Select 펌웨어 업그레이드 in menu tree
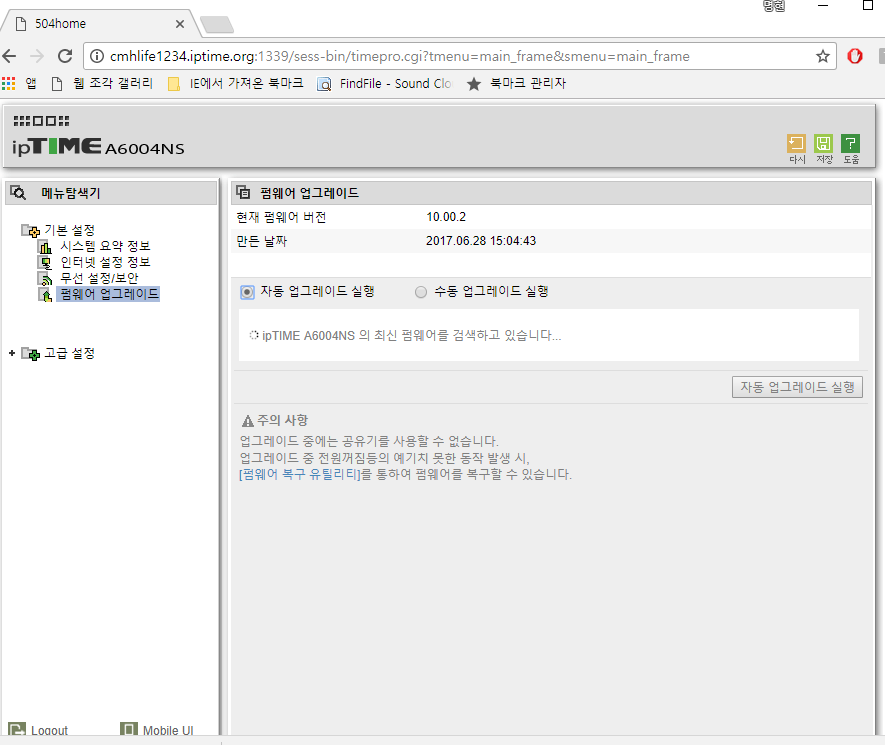The height and width of the screenshot is (745, 885). [x=108, y=294]
